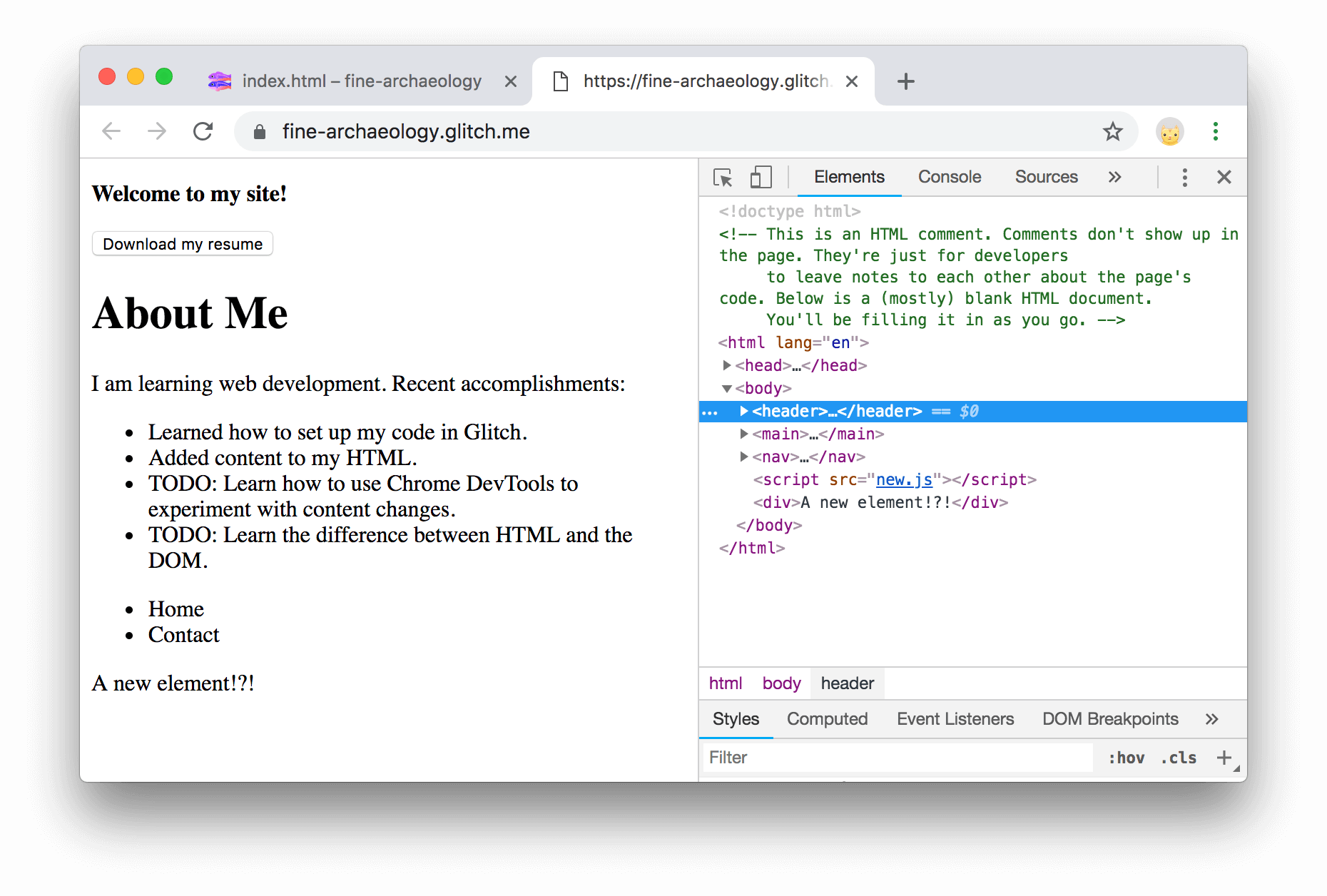Select the doctype html line
The image size is (1327, 896).
click(790, 211)
